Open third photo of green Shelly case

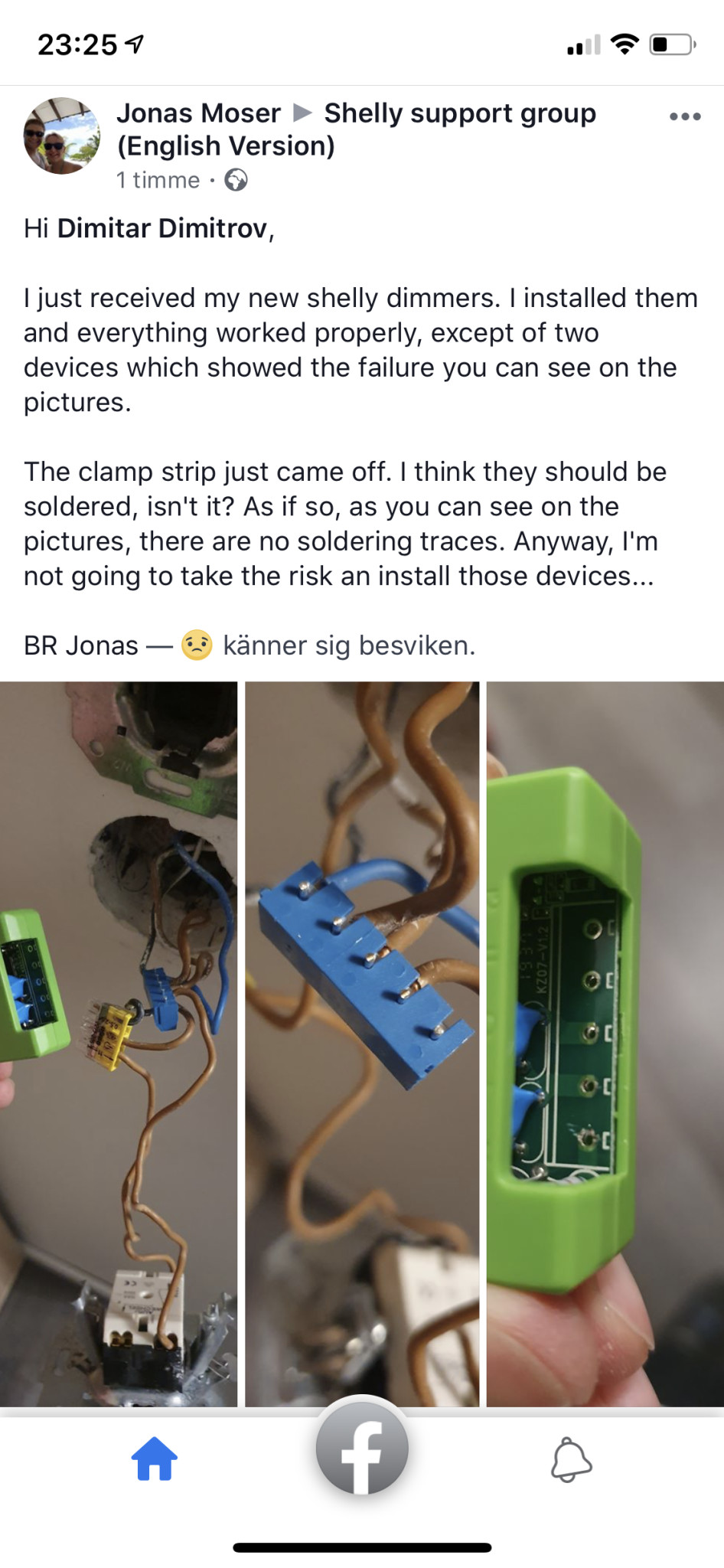[x=605, y=1044]
